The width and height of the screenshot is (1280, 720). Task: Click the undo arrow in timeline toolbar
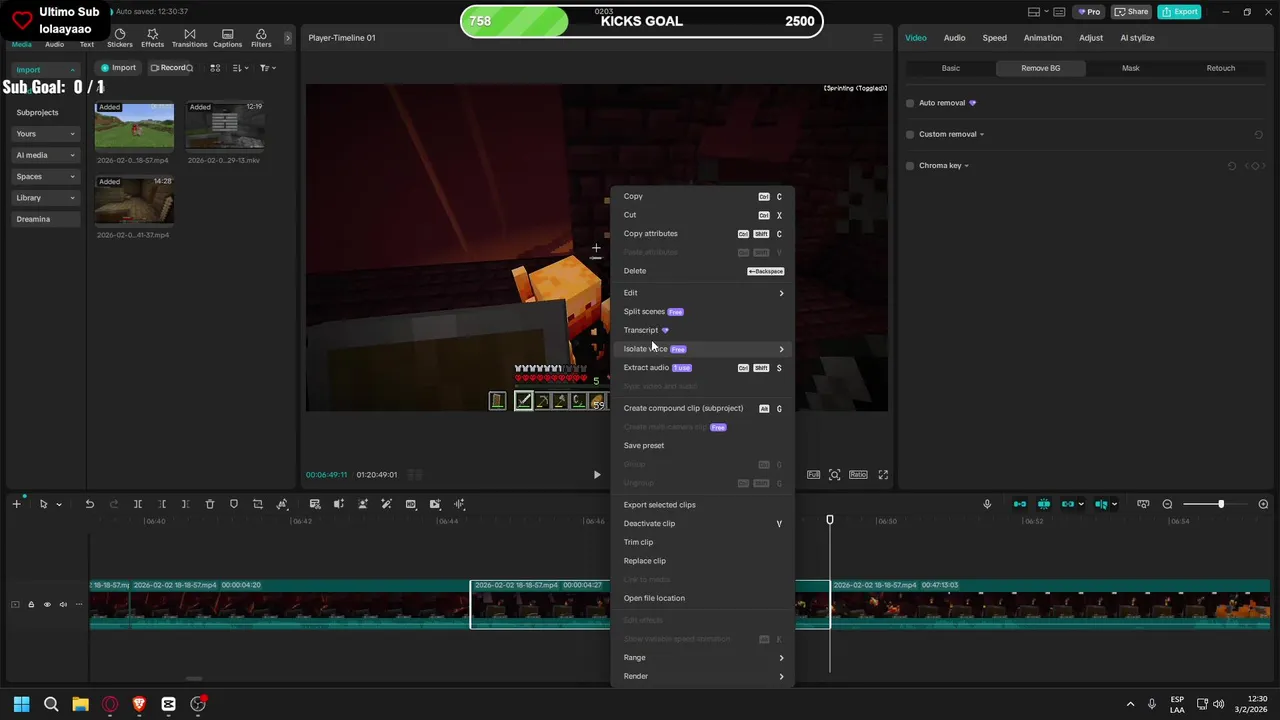click(x=90, y=504)
